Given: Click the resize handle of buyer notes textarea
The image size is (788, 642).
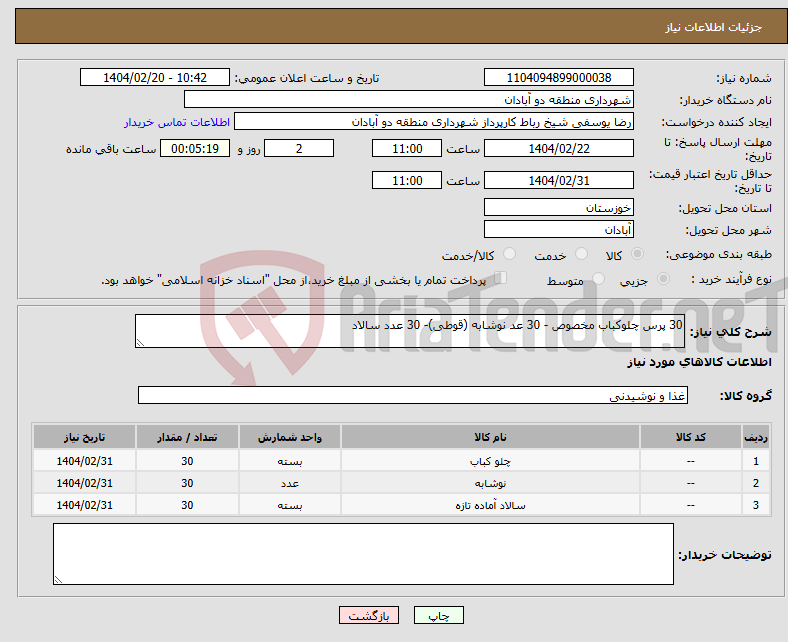Looking at the screenshot, I should point(58,580).
